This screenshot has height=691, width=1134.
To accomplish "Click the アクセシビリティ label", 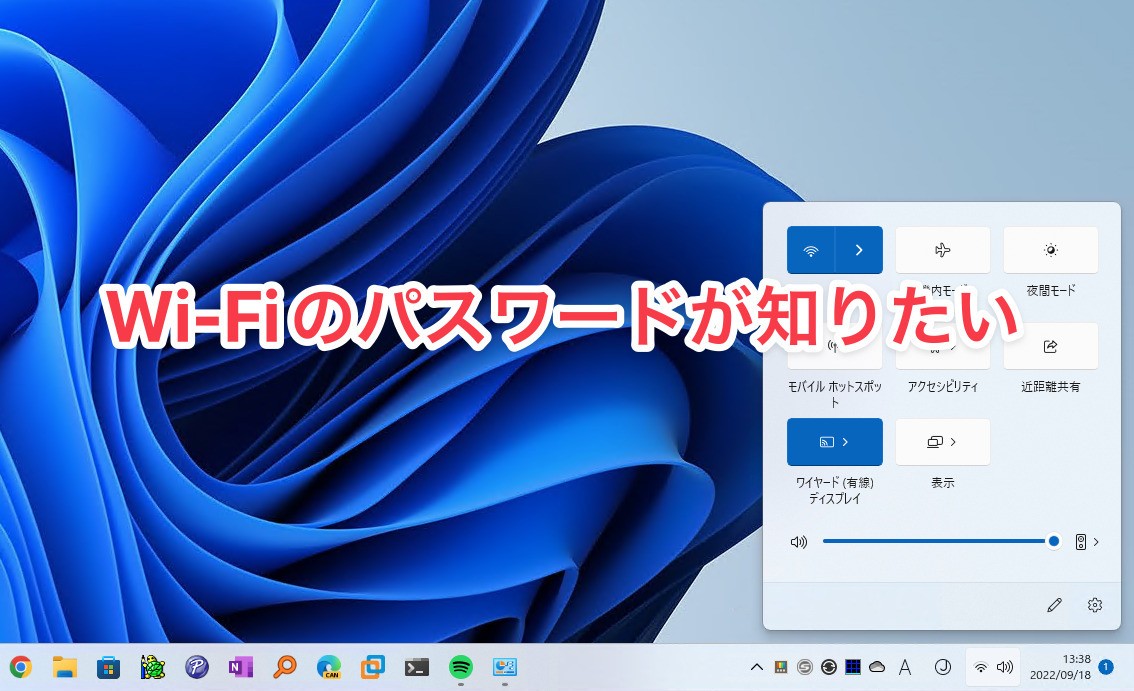I will (x=942, y=387).
